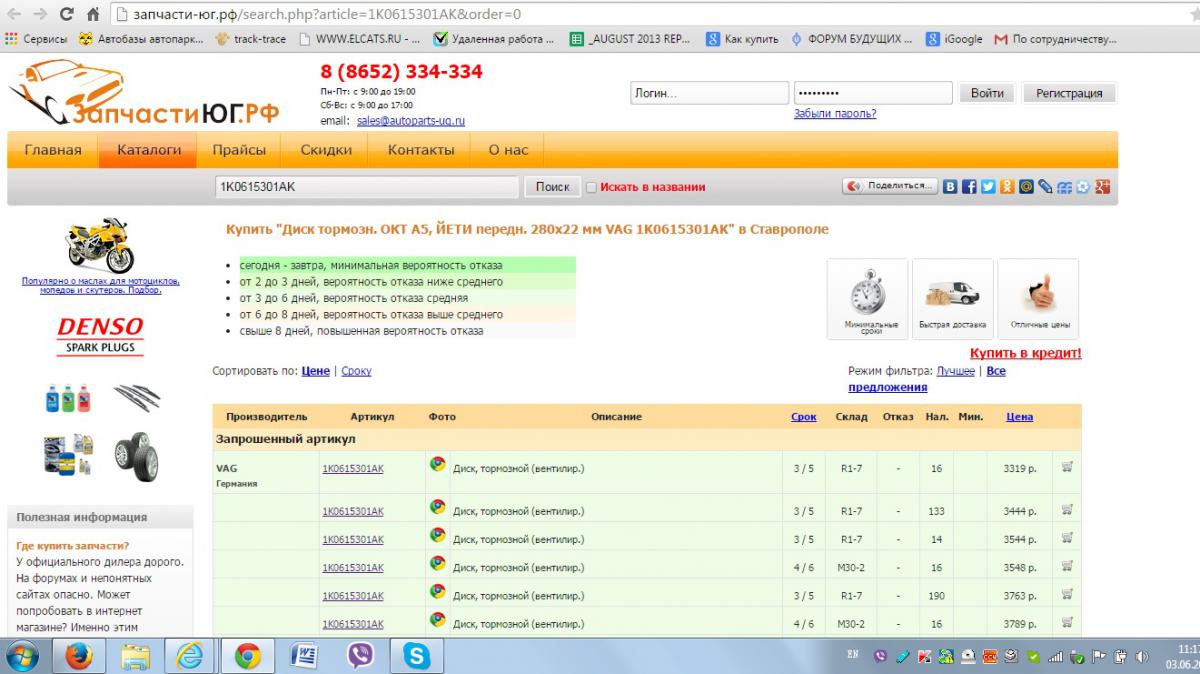
Task: Share on Twitter bird icon
Action: coord(988,186)
